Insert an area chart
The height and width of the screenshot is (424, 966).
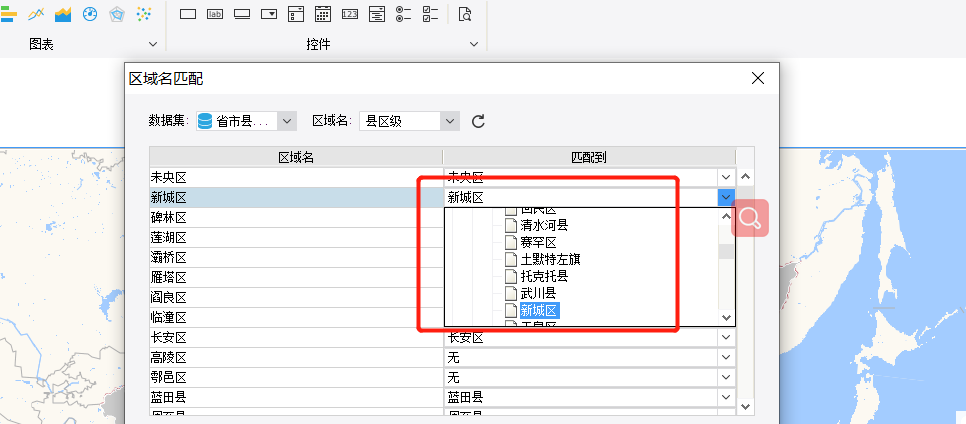(x=63, y=14)
